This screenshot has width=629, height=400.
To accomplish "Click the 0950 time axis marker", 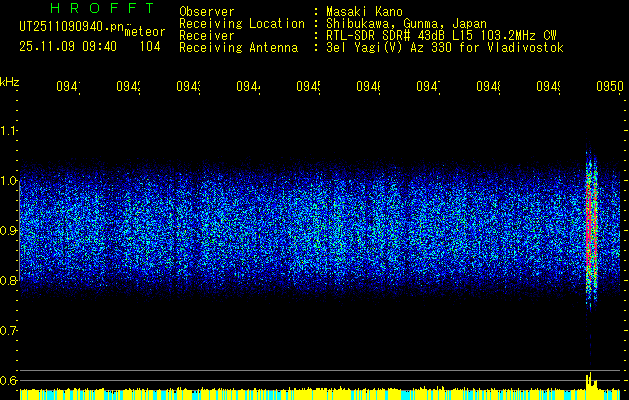I will (x=610, y=87).
